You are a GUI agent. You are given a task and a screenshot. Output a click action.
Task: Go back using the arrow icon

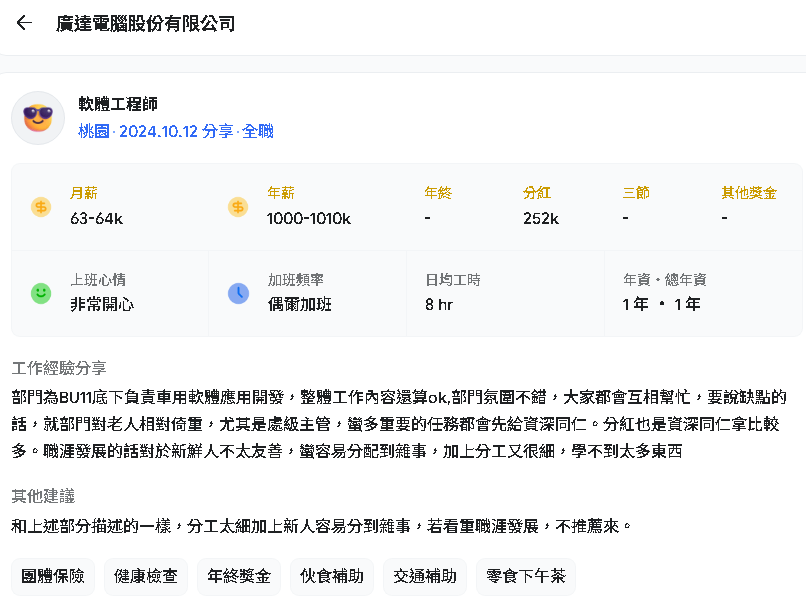24,23
